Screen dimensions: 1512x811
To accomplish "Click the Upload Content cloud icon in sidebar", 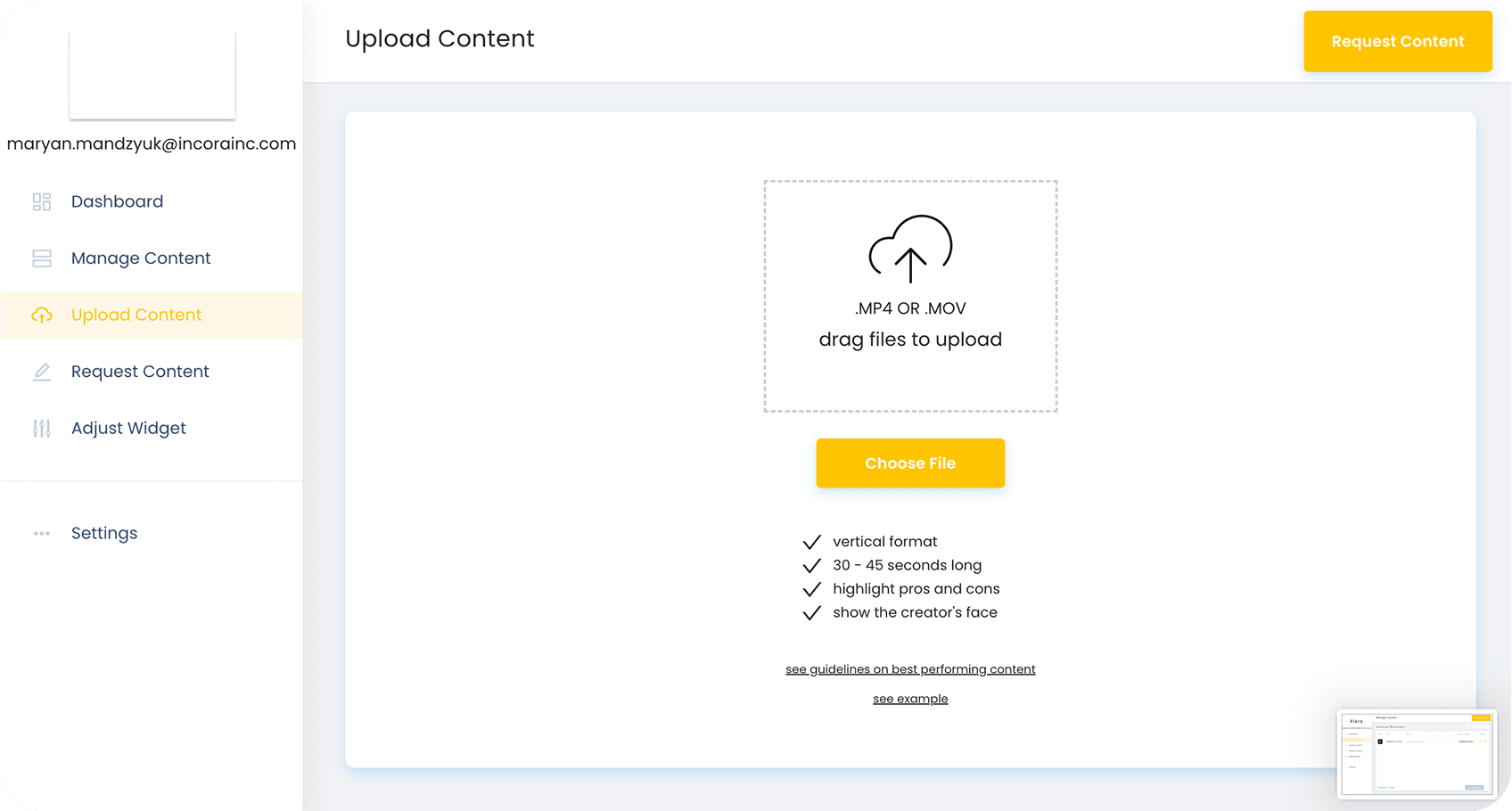I will pos(42,315).
